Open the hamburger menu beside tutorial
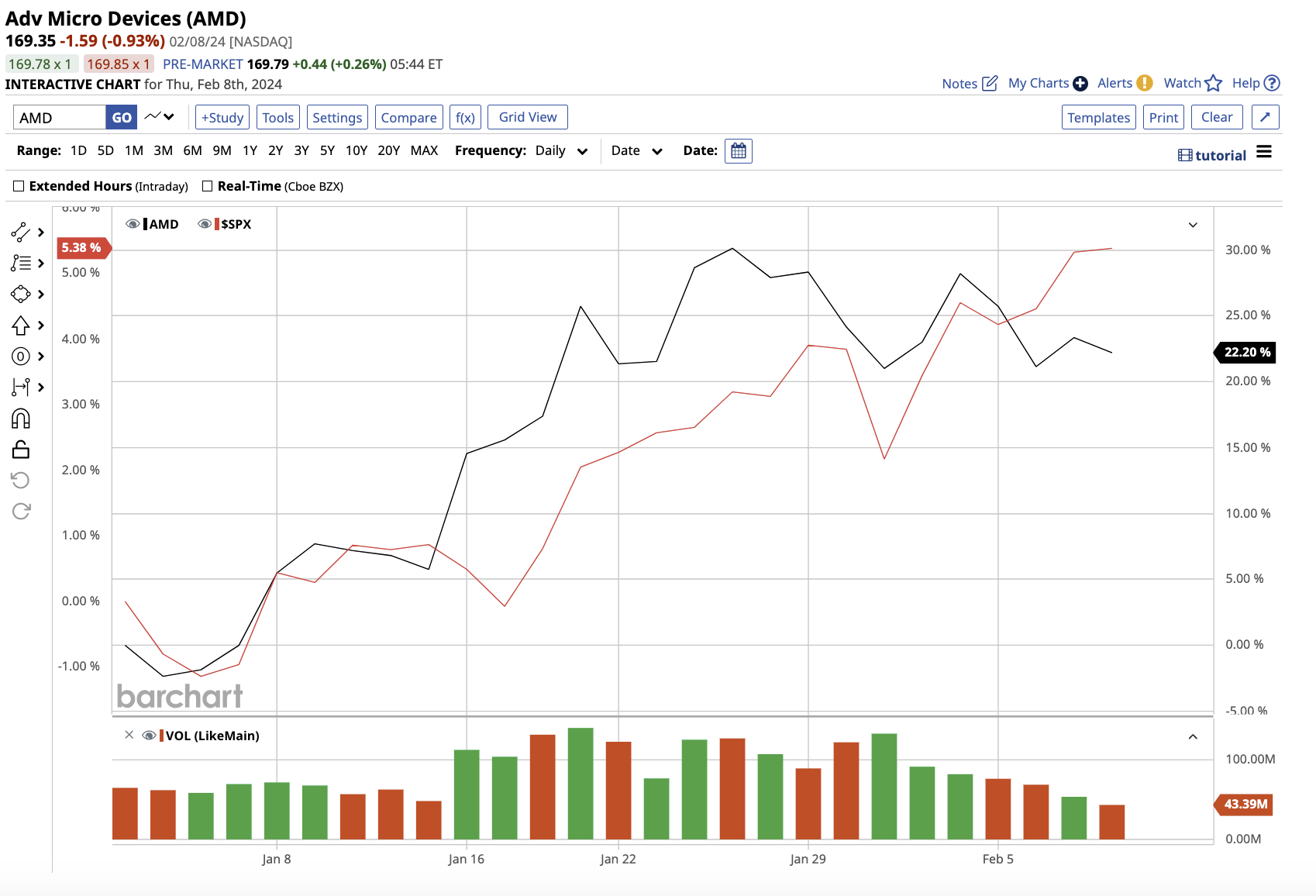This screenshot has width=1316, height=896. [x=1264, y=152]
